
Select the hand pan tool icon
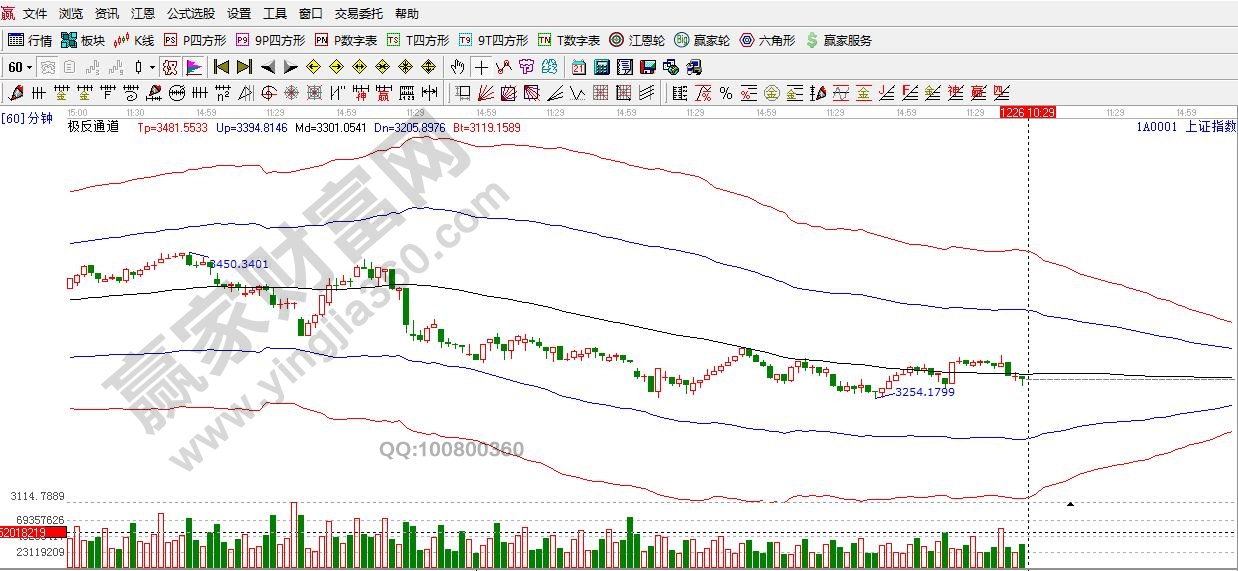(457, 68)
